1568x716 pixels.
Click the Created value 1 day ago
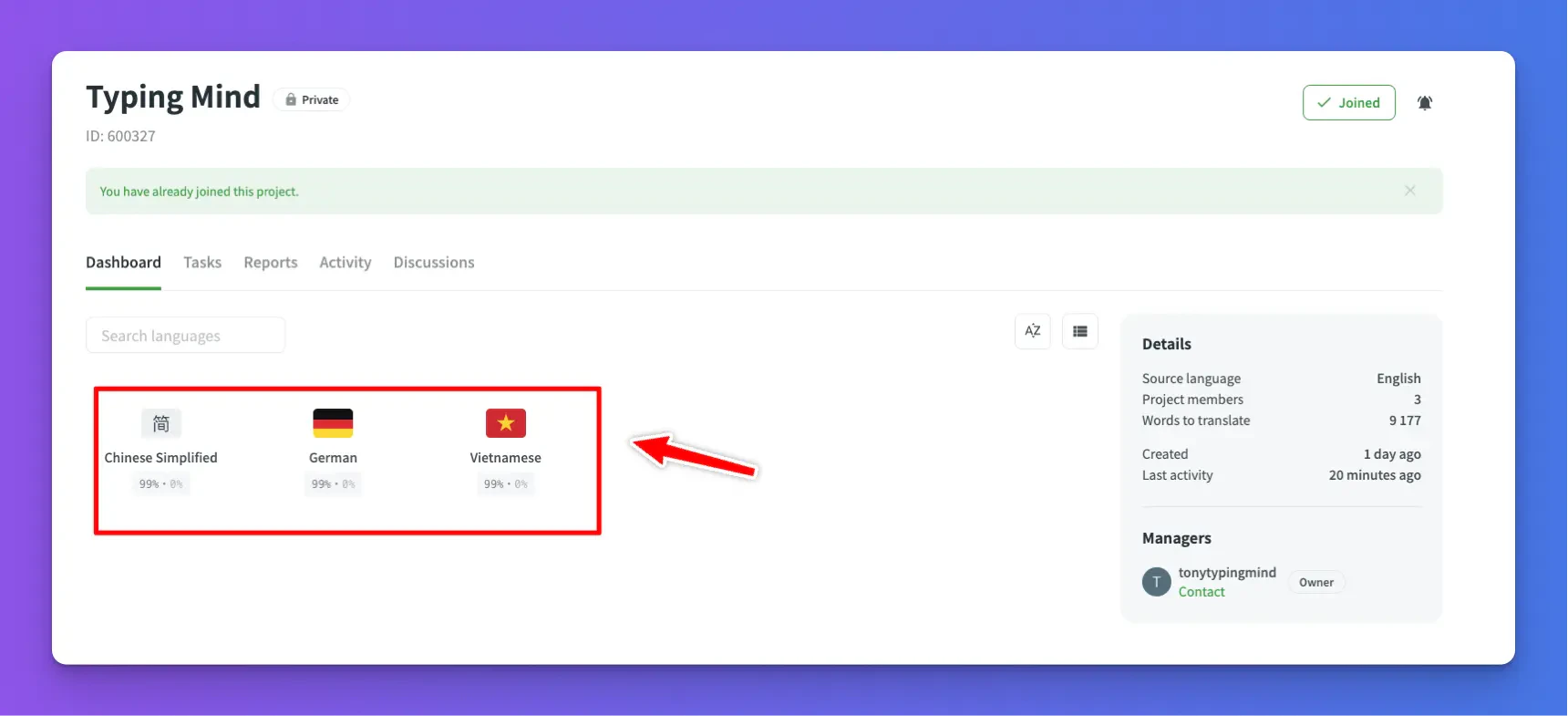[1392, 454]
